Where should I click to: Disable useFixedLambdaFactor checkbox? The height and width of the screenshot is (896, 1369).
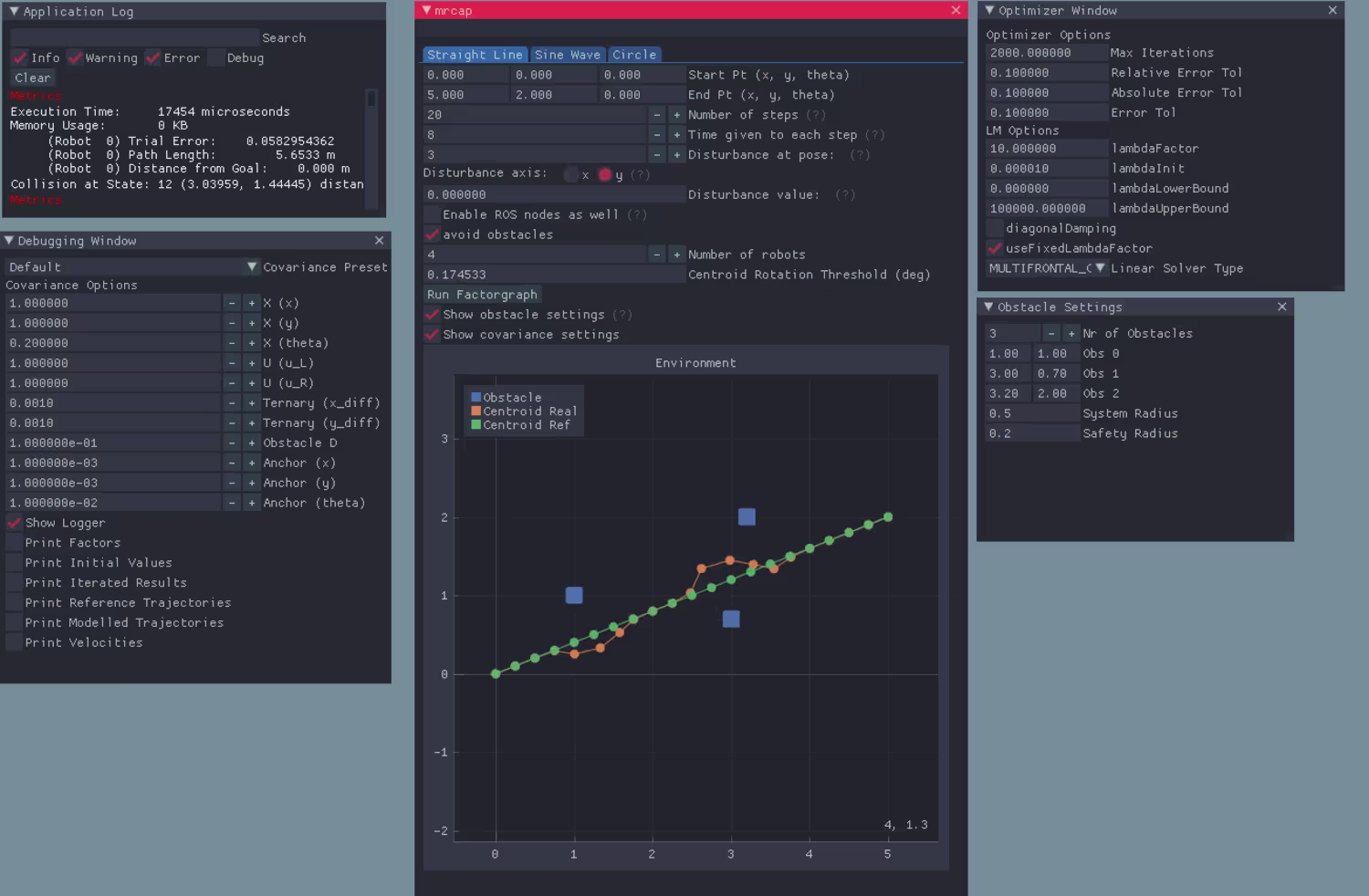(x=995, y=248)
